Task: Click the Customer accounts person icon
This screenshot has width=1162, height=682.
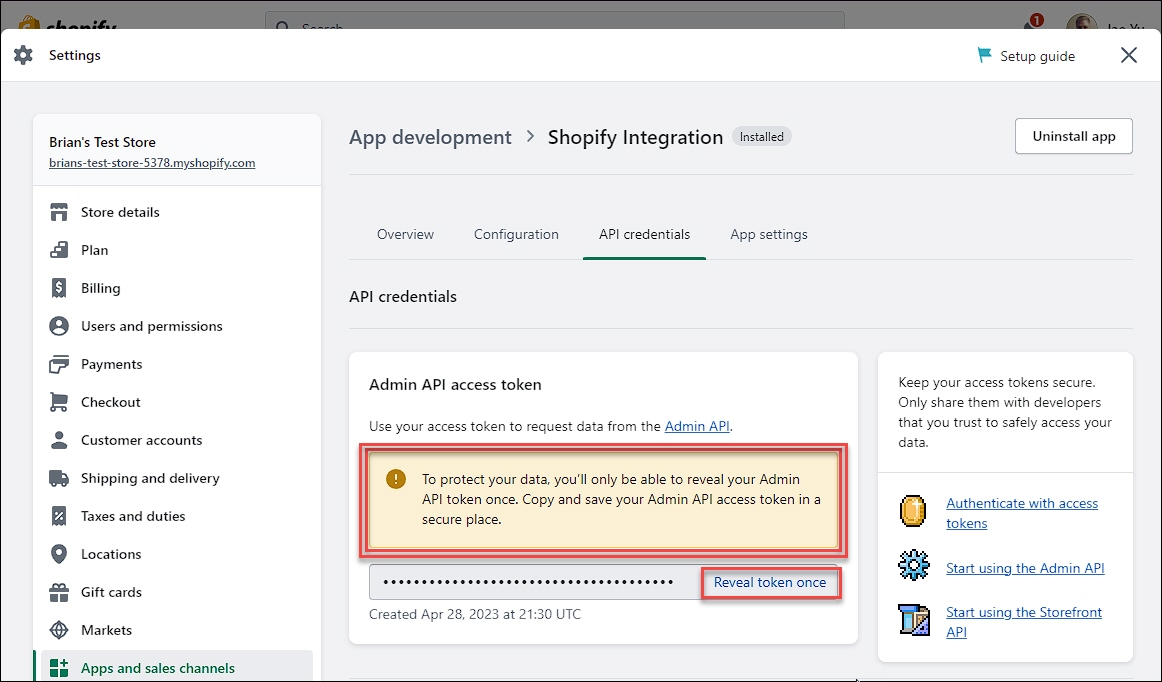Action: click(59, 440)
